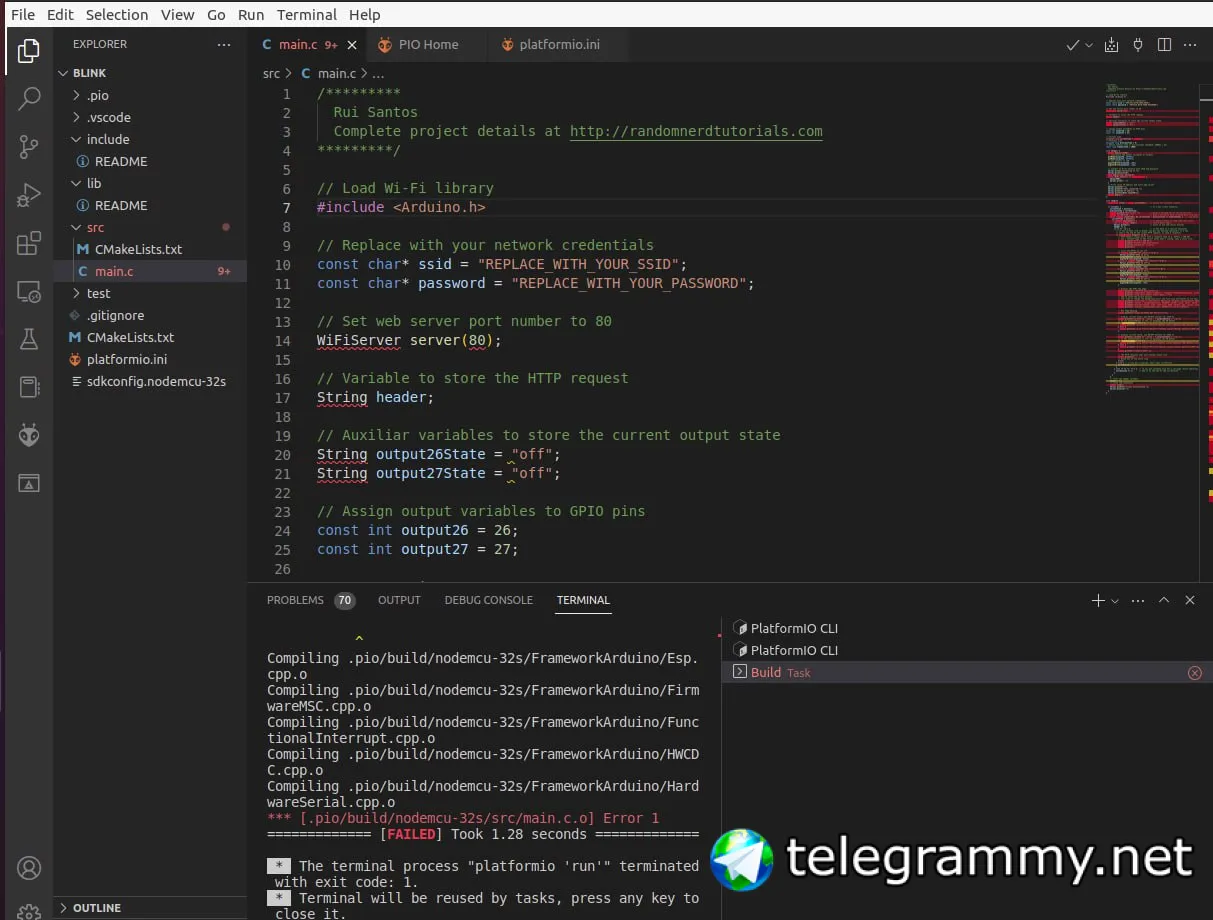Click the PlatformIO build checkmark icon
Image resolution: width=1213 pixels, height=920 pixels.
(1072, 45)
